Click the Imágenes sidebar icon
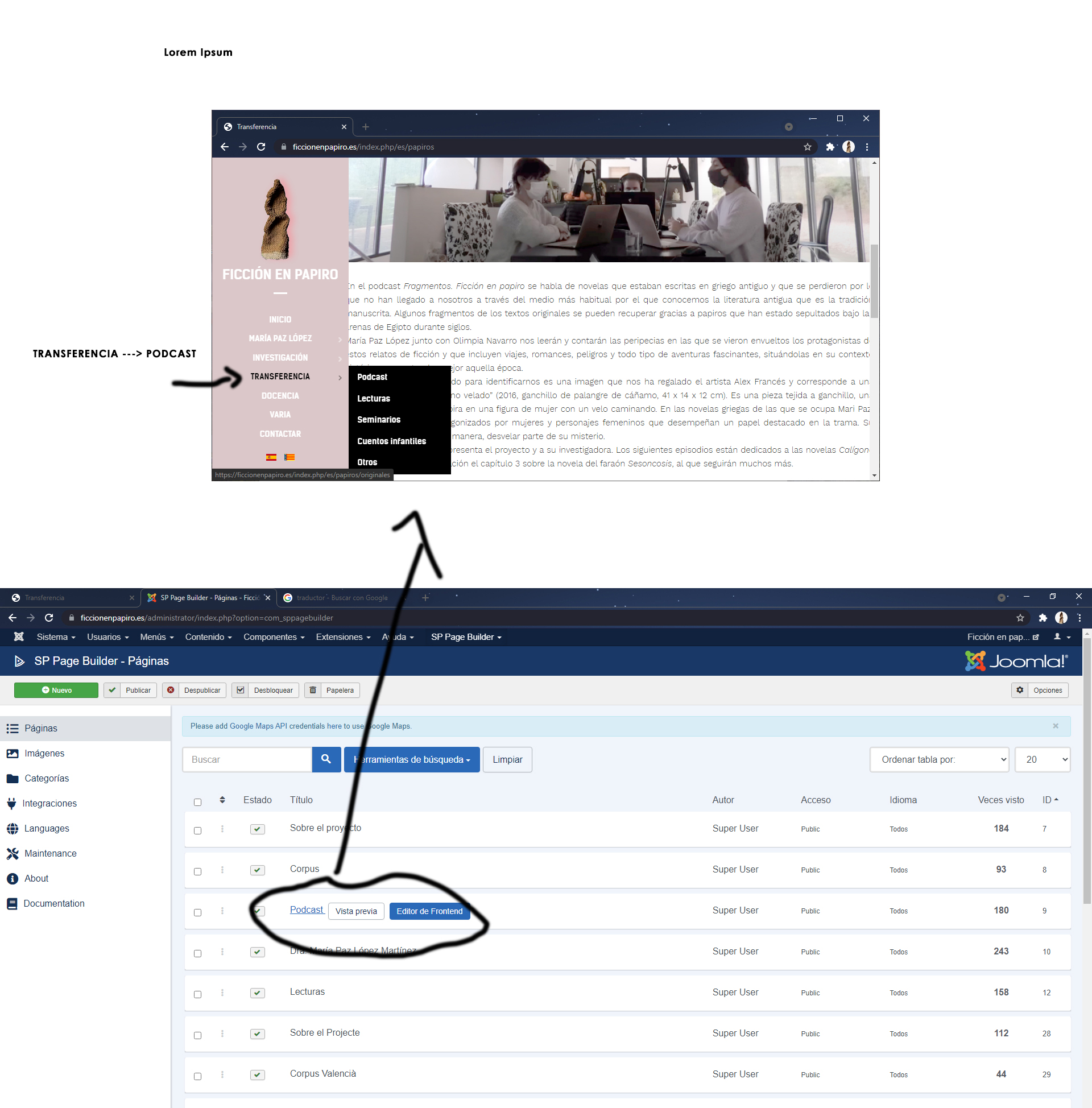 [13, 753]
